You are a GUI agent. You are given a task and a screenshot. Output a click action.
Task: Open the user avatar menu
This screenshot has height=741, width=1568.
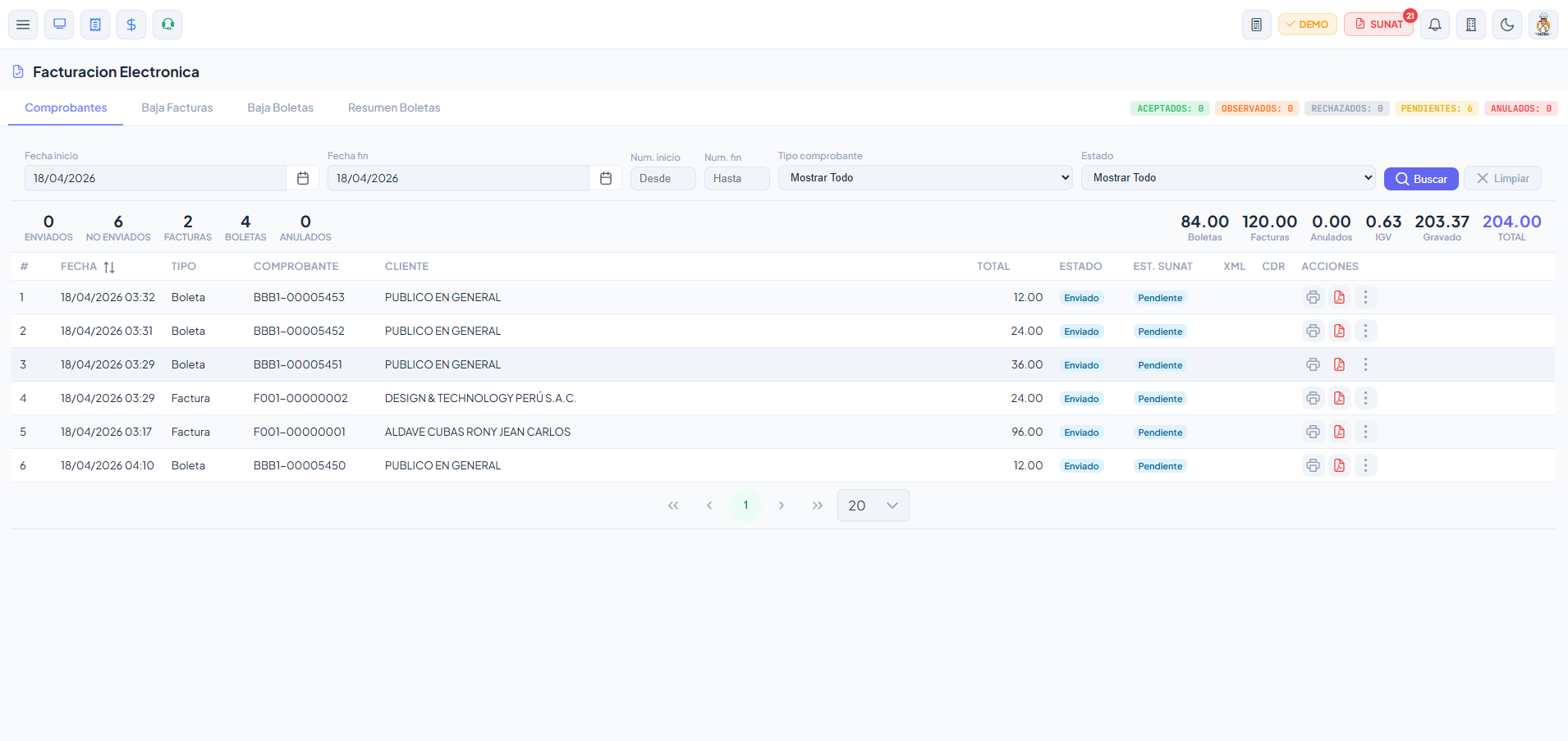click(x=1543, y=25)
